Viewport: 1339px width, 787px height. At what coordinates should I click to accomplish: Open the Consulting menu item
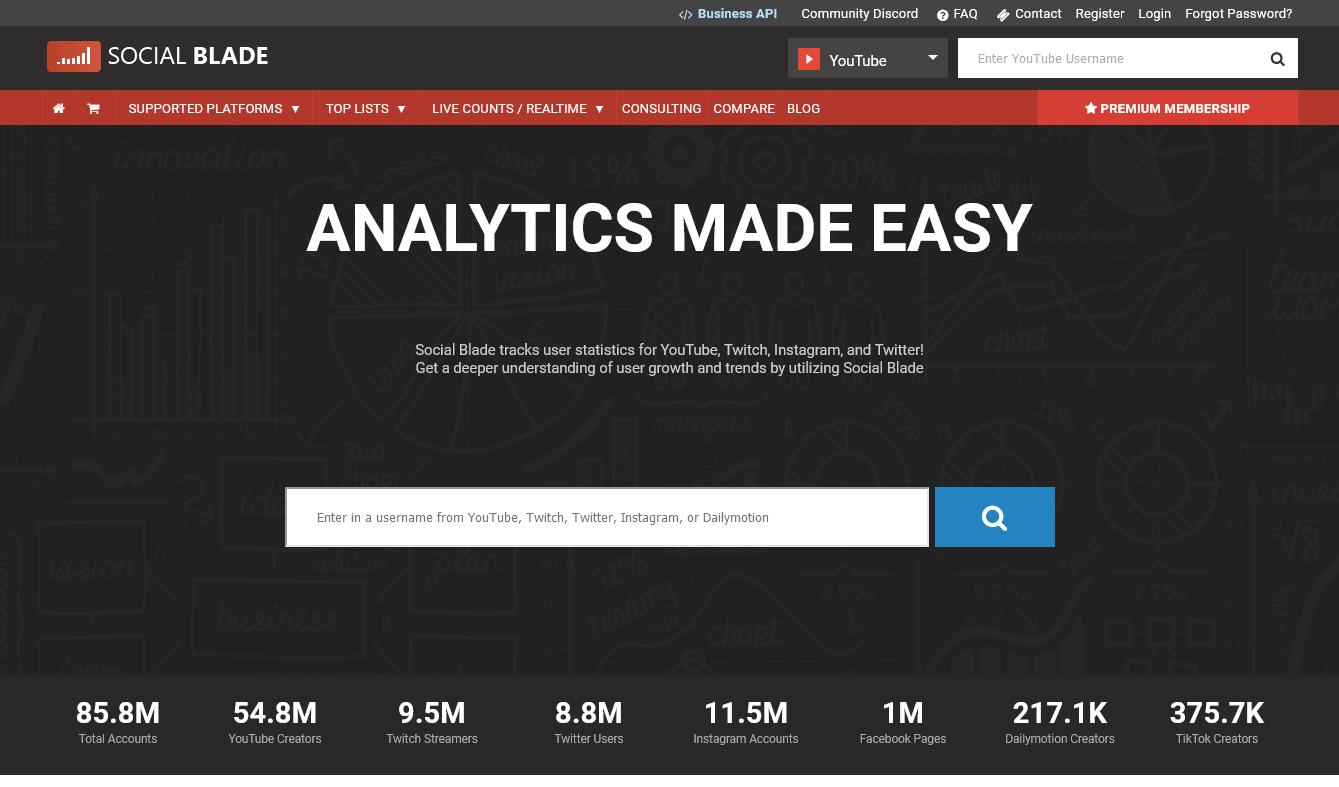pos(662,108)
